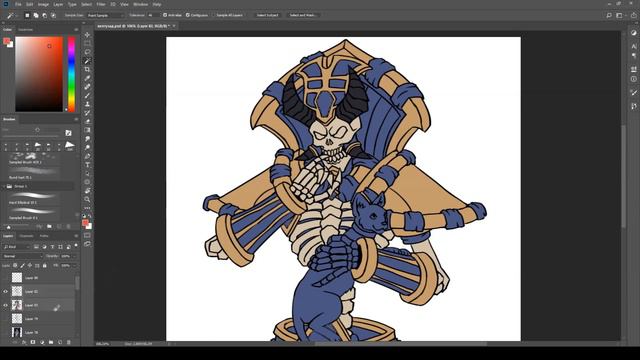Open the search icon in options bar
The height and width of the screenshot is (360, 640).
[x=609, y=15]
